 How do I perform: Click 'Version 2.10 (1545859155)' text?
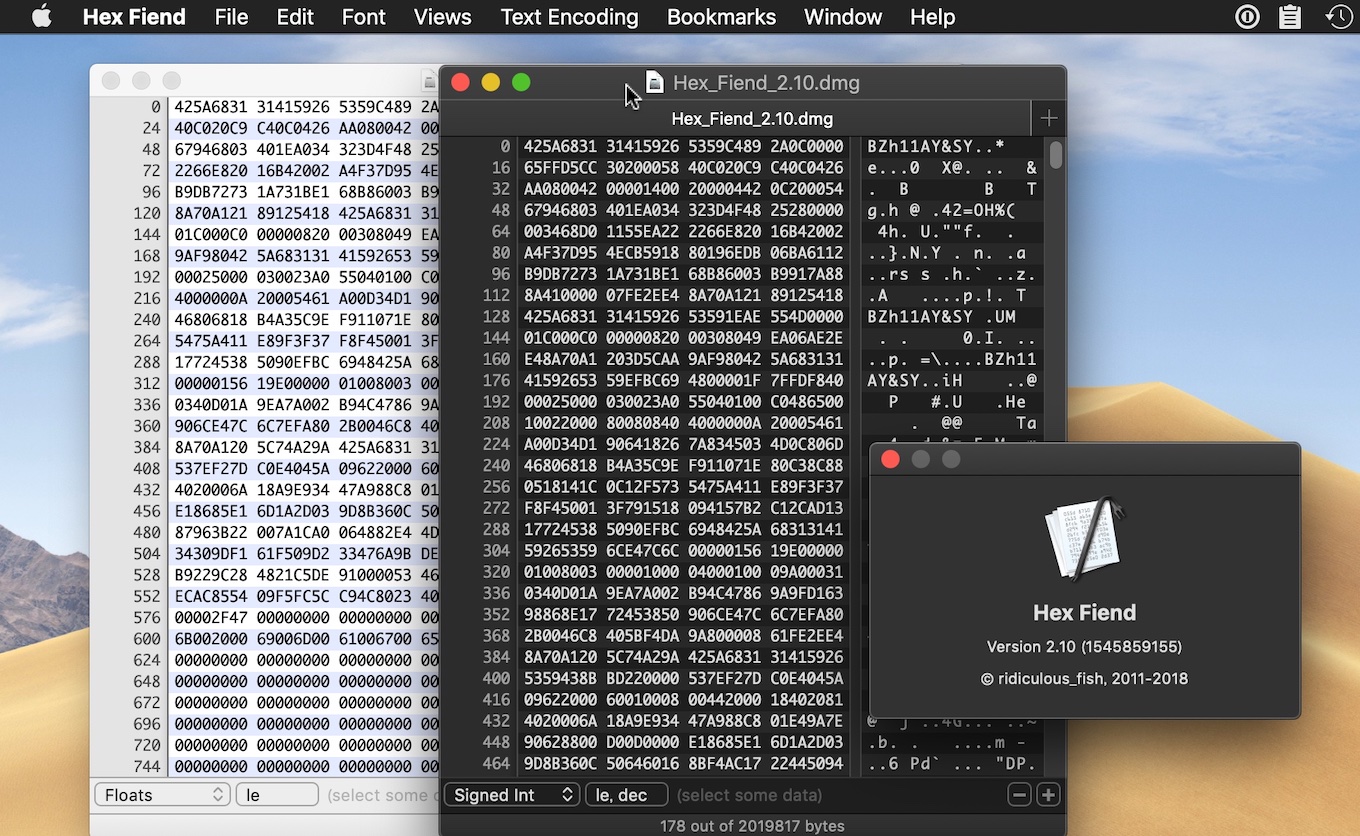[1084, 647]
